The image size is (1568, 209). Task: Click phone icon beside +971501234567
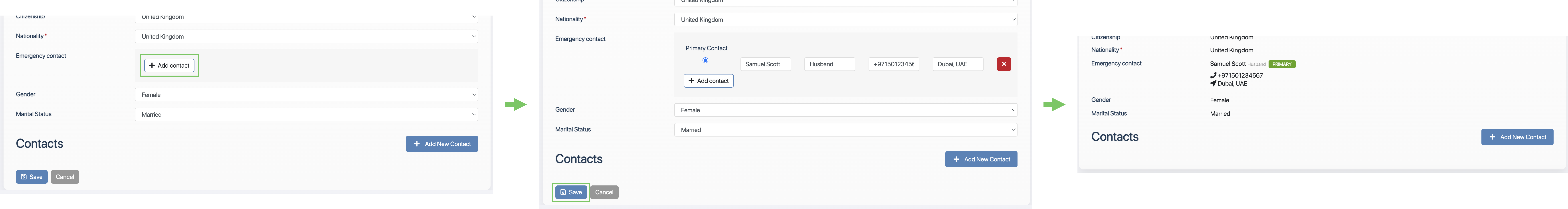pos(1213,76)
